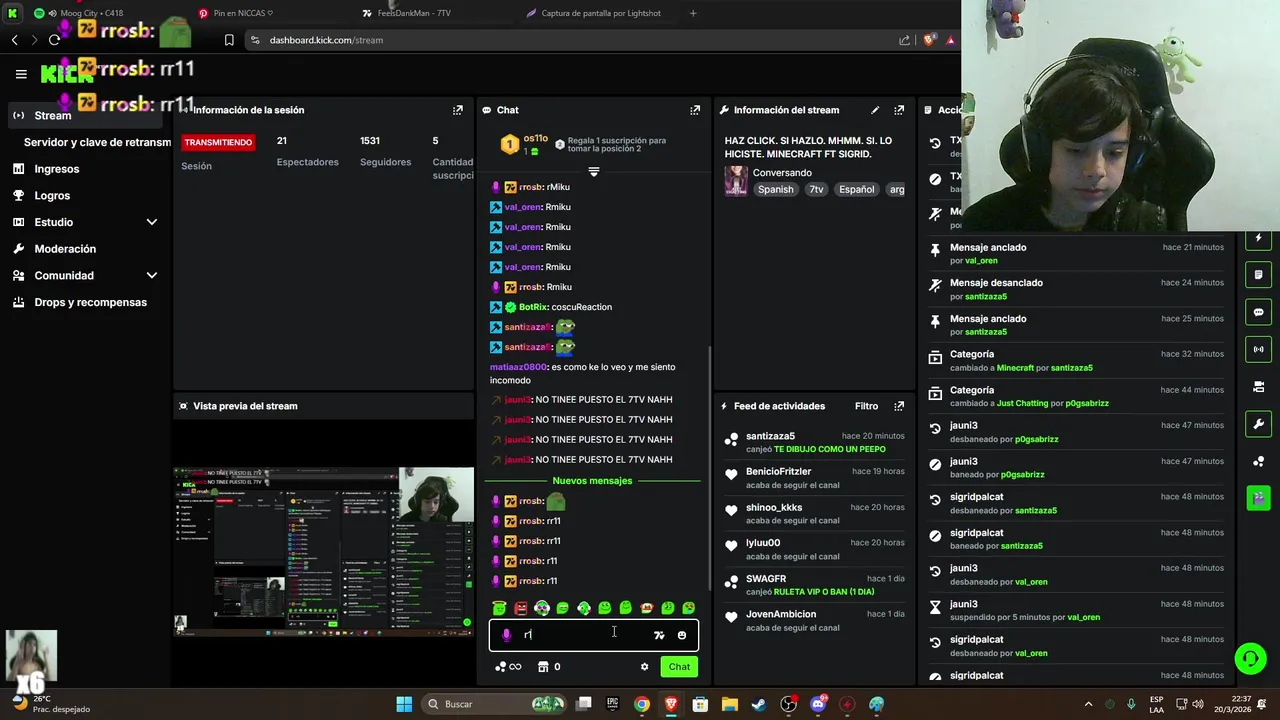Click the wrench sidebar shortcut
Image resolution: width=1280 pixels, height=720 pixels.
coord(1258,423)
